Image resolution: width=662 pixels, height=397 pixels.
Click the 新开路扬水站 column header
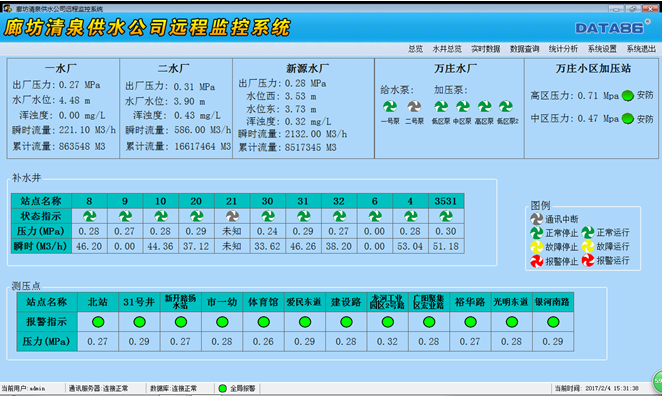pyautogui.click(x=181, y=302)
